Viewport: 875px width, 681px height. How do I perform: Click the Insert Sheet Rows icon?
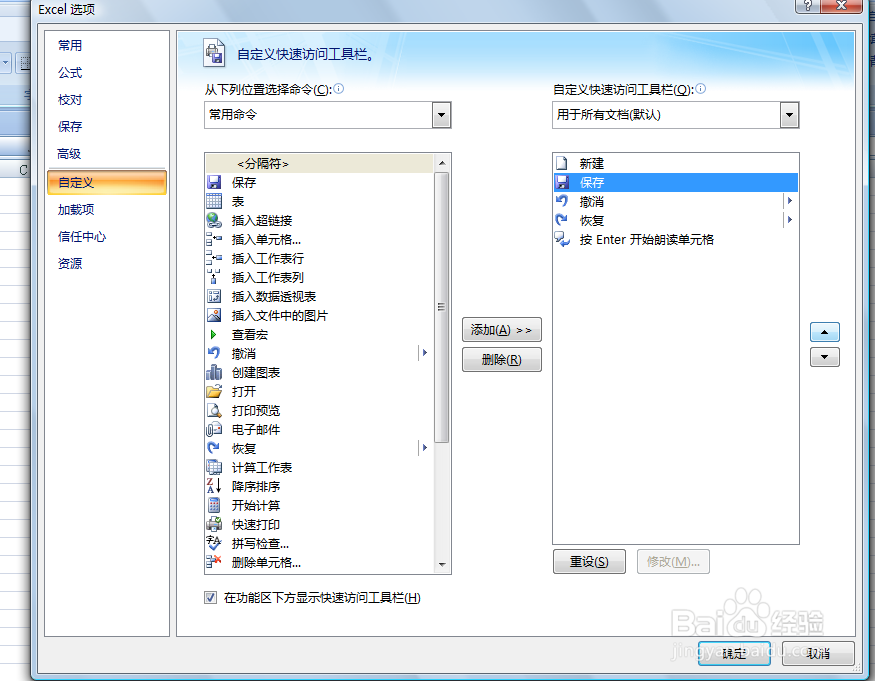point(214,258)
